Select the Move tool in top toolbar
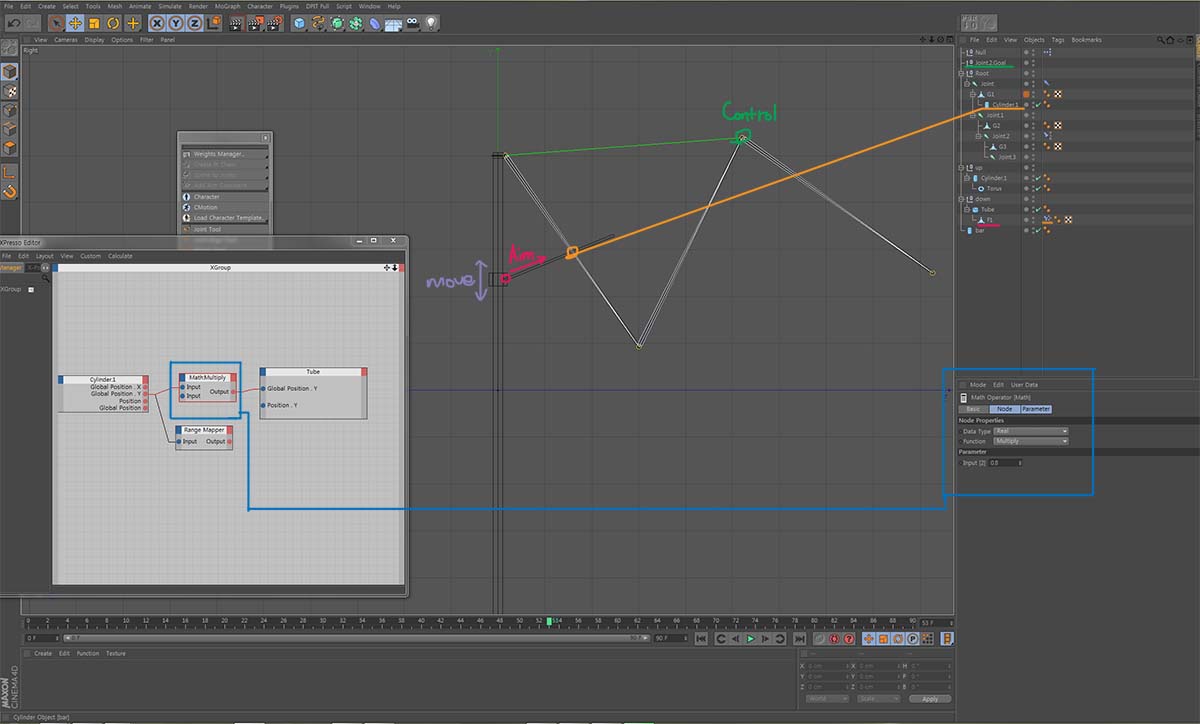This screenshot has width=1200, height=724. [x=75, y=23]
